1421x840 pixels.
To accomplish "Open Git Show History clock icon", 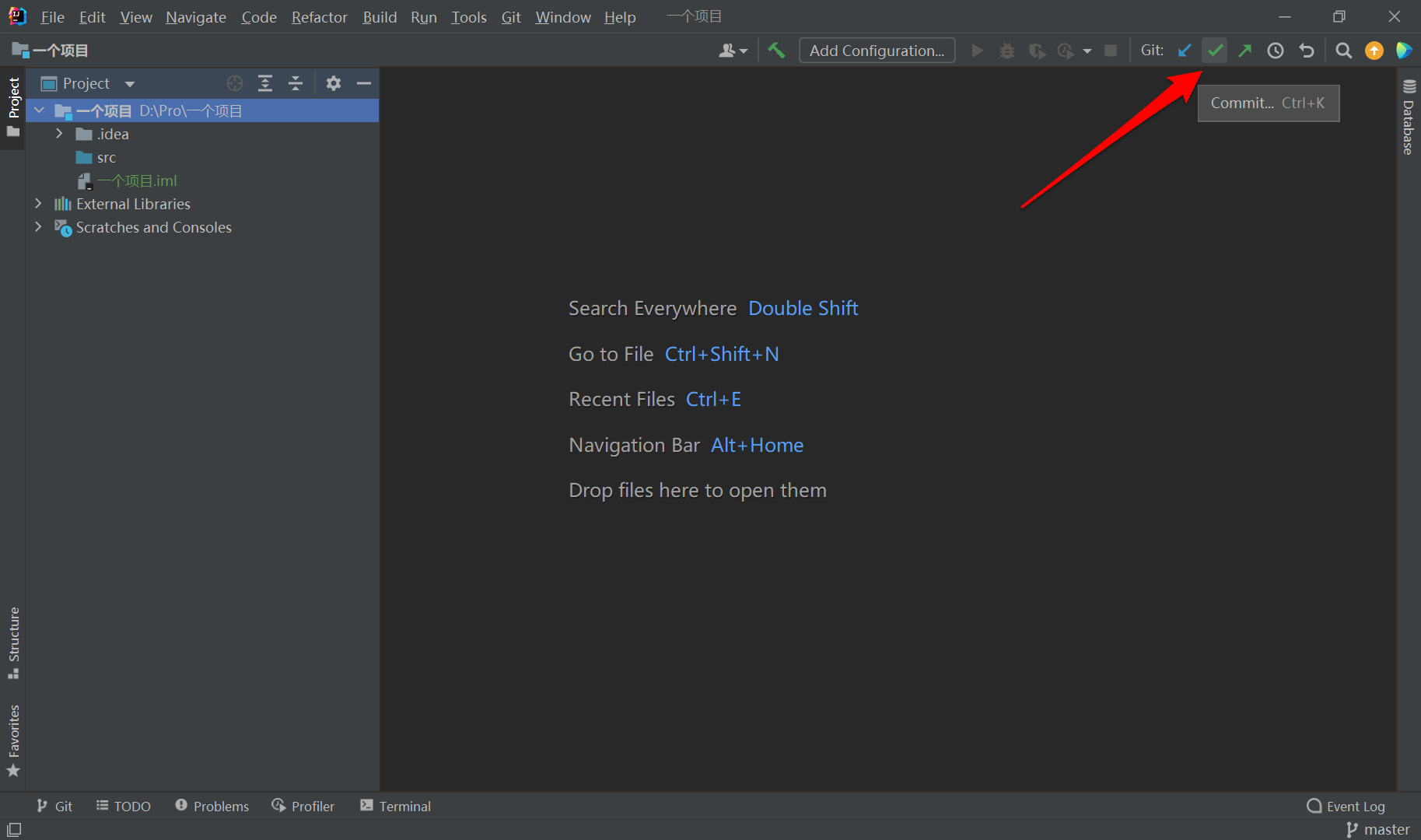I will (1276, 51).
